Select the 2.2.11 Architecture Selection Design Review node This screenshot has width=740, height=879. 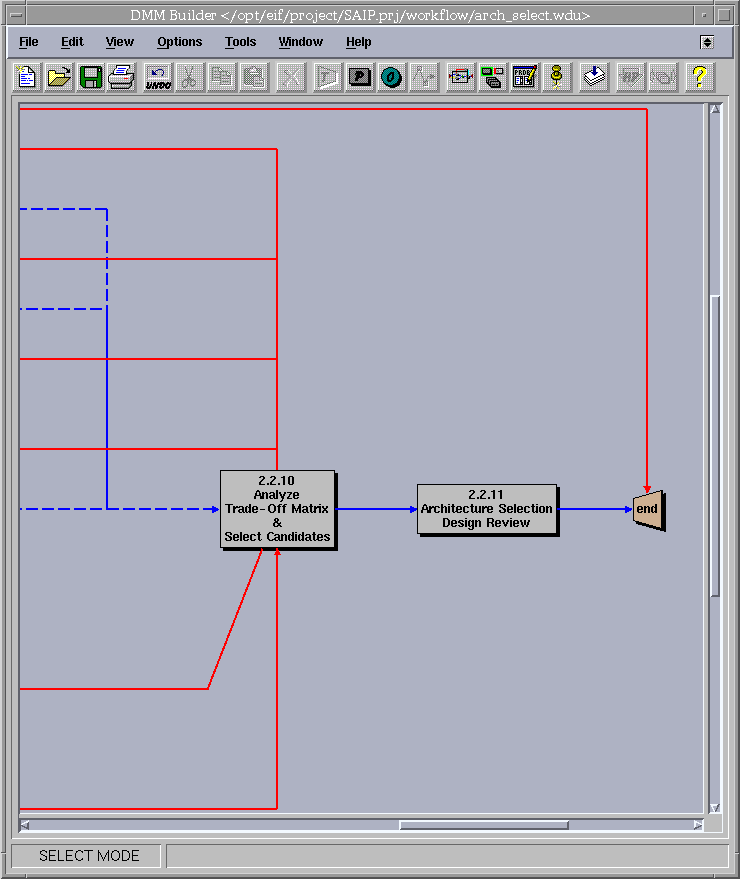(x=486, y=509)
